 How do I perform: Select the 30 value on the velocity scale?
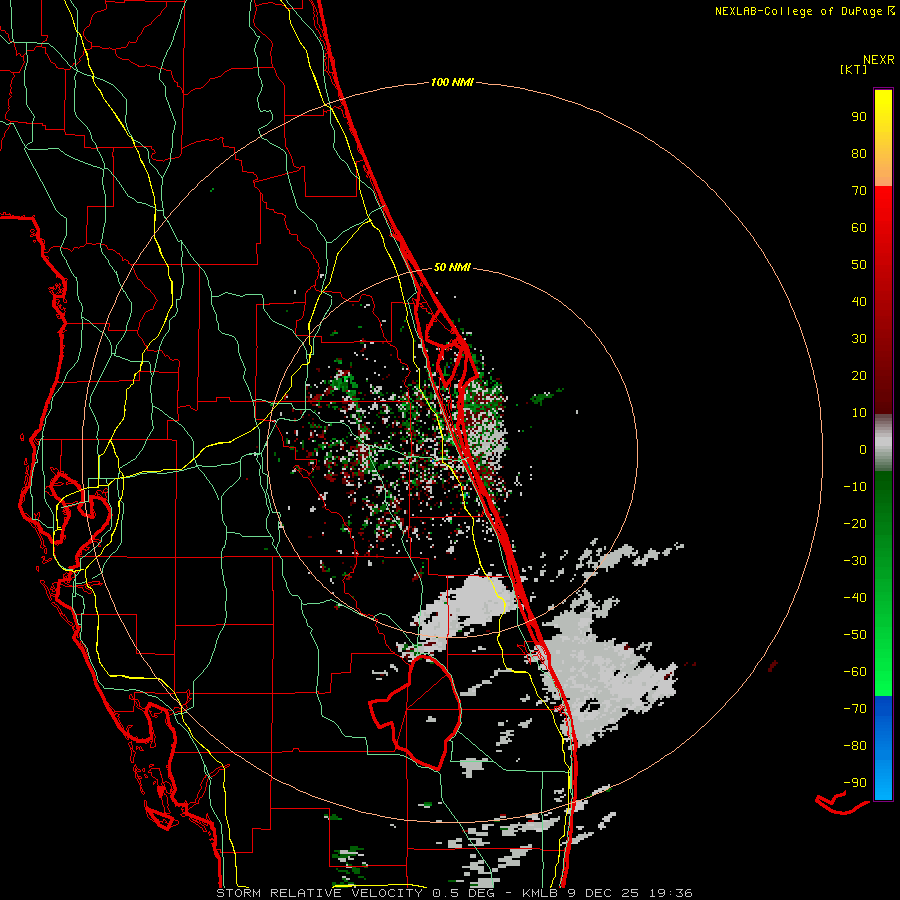pos(859,339)
